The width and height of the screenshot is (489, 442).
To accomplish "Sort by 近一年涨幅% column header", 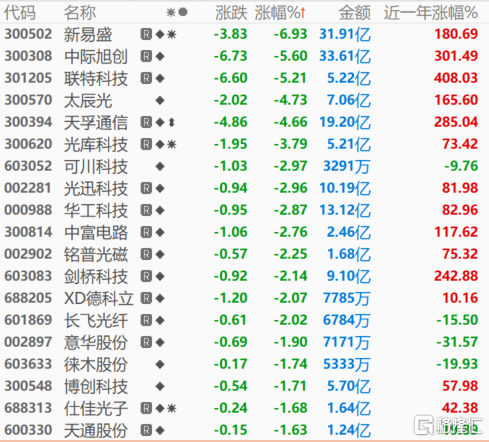I will [431, 13].
